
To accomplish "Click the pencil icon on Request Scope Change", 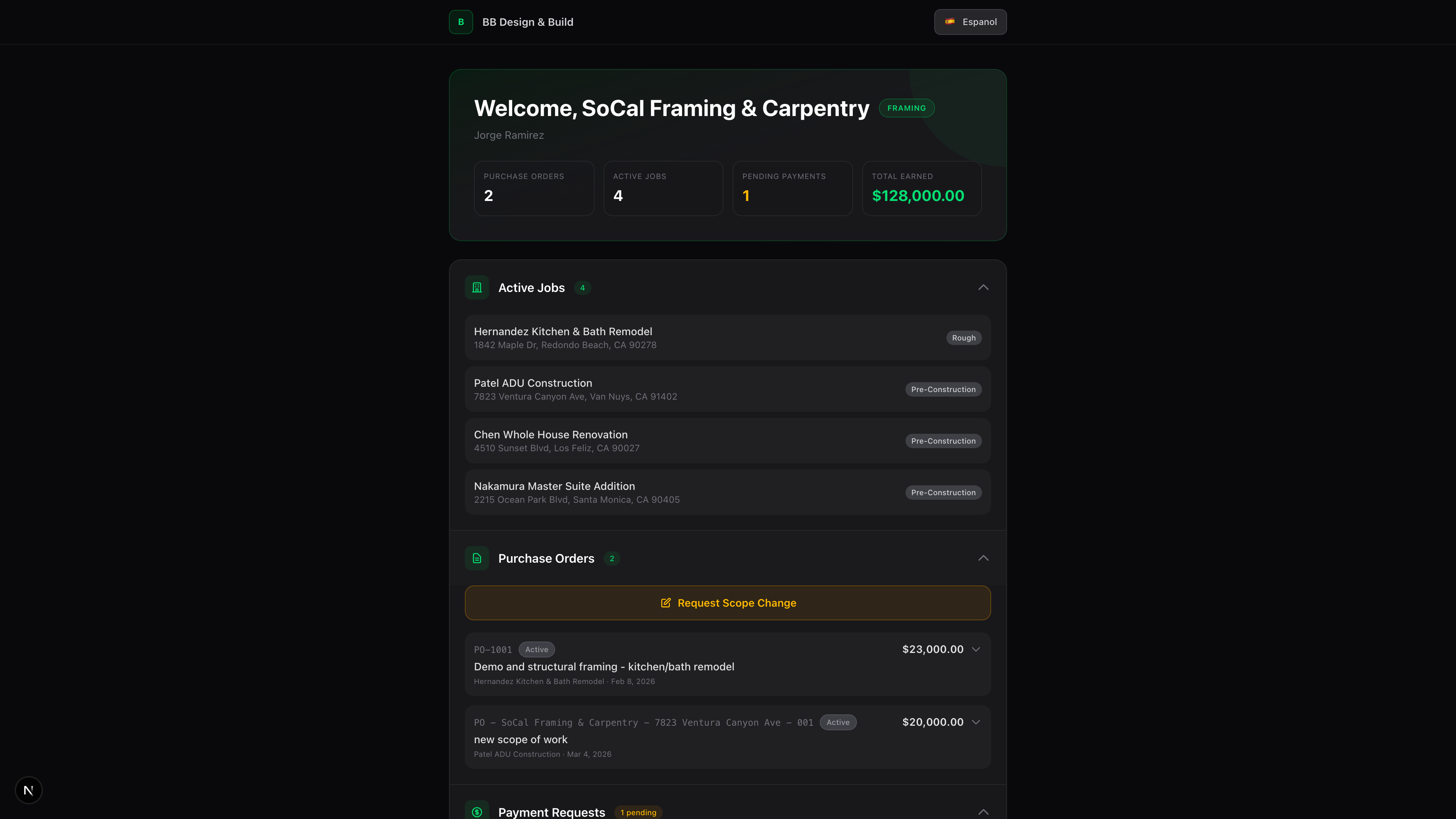I will [666, 602].
